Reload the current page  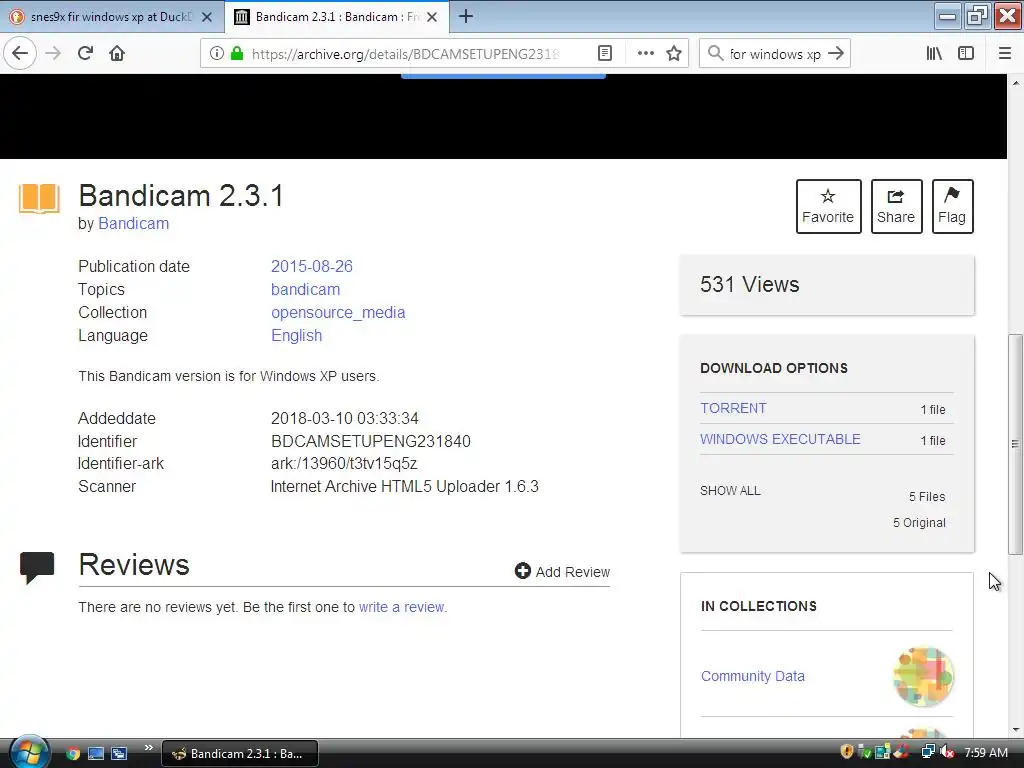pyautogui.click(x=86, y=54)
